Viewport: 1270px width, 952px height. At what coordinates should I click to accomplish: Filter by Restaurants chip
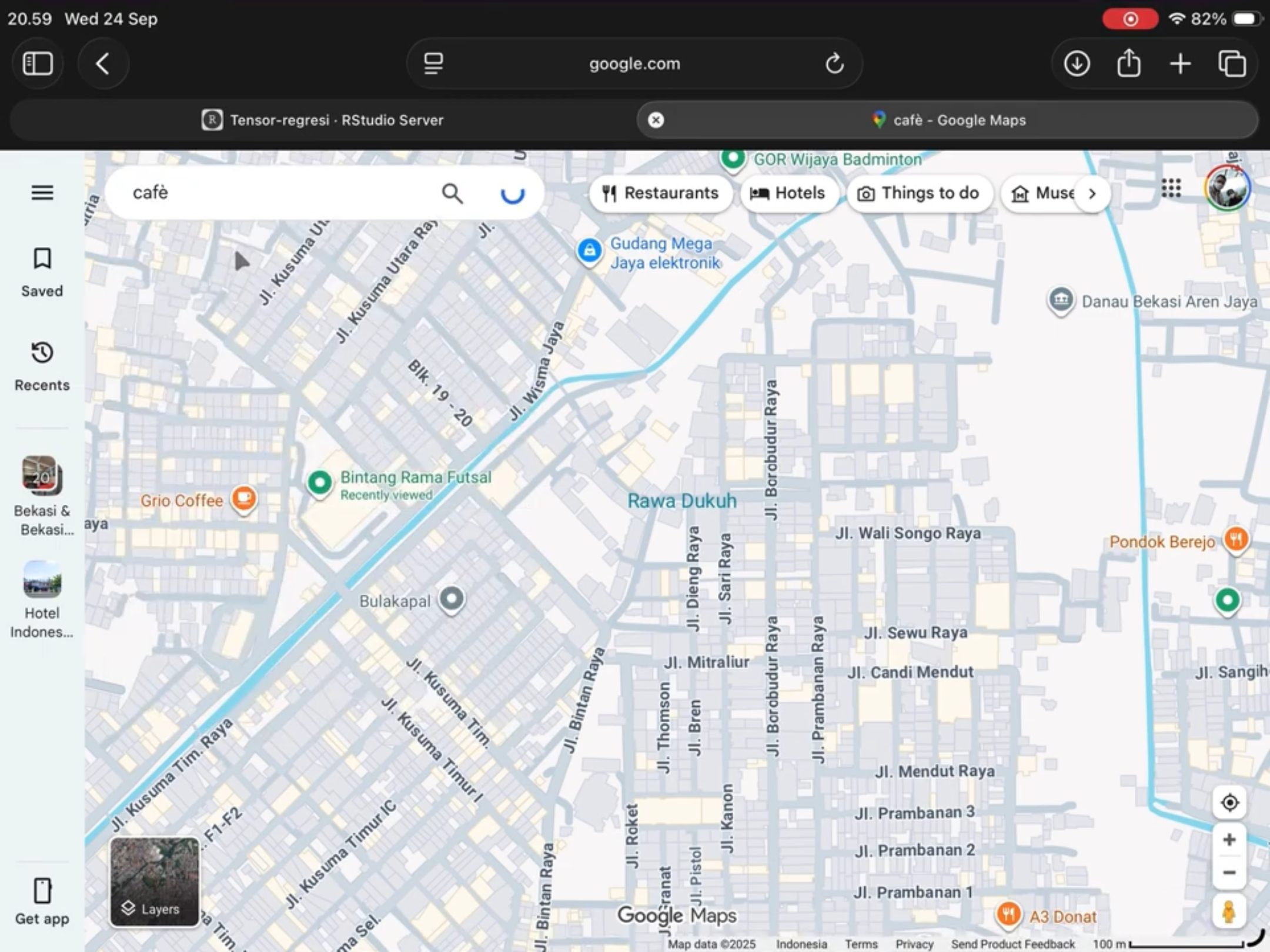coord(660,193)
